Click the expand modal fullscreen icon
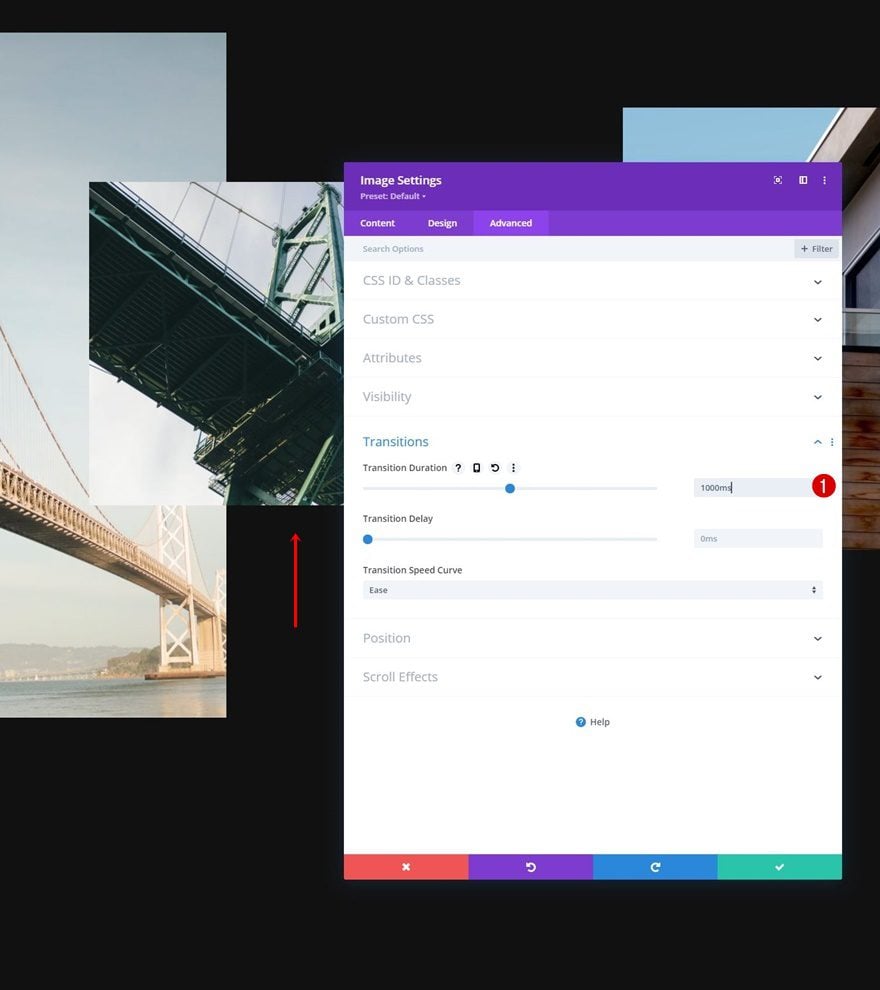 point(778,180)
